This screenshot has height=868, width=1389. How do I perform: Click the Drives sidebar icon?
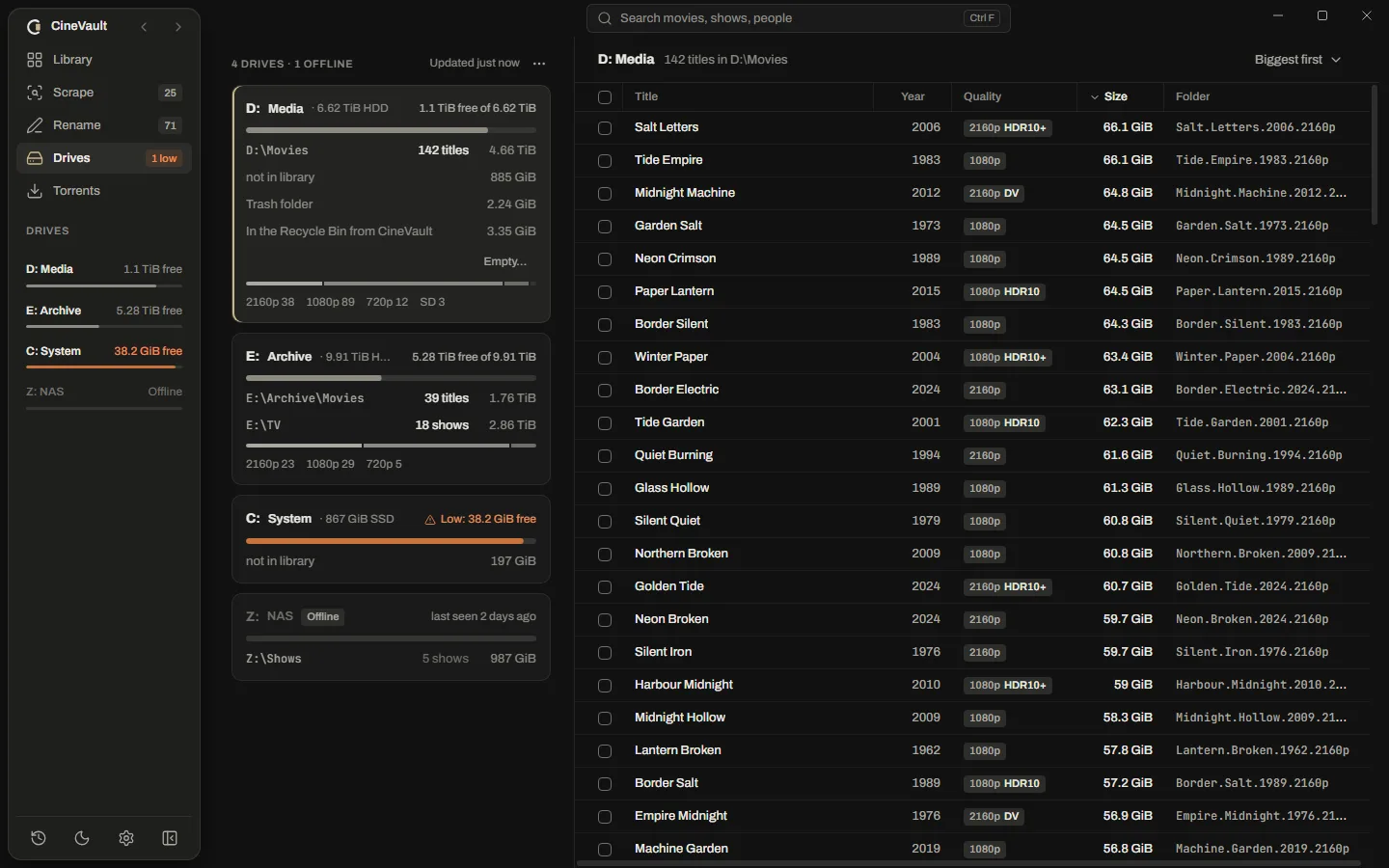point(35,158)
